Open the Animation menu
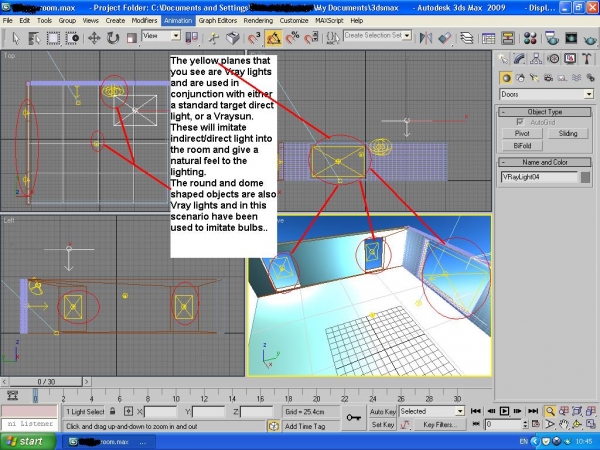This screenshot has width=600, height=450. (x=178, y=21)
